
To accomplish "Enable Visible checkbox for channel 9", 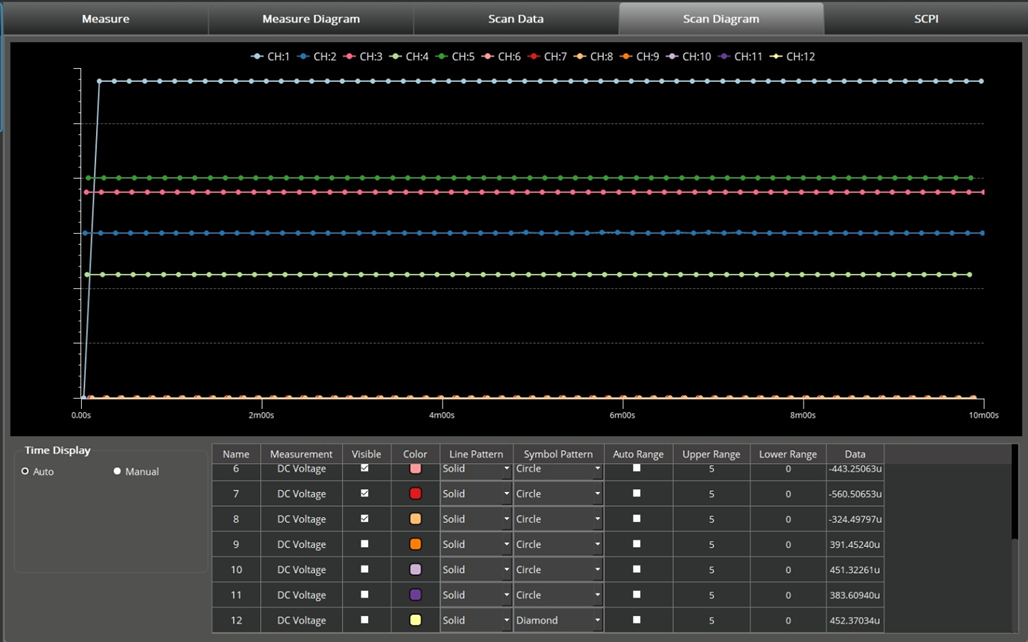I will point(365,544).
